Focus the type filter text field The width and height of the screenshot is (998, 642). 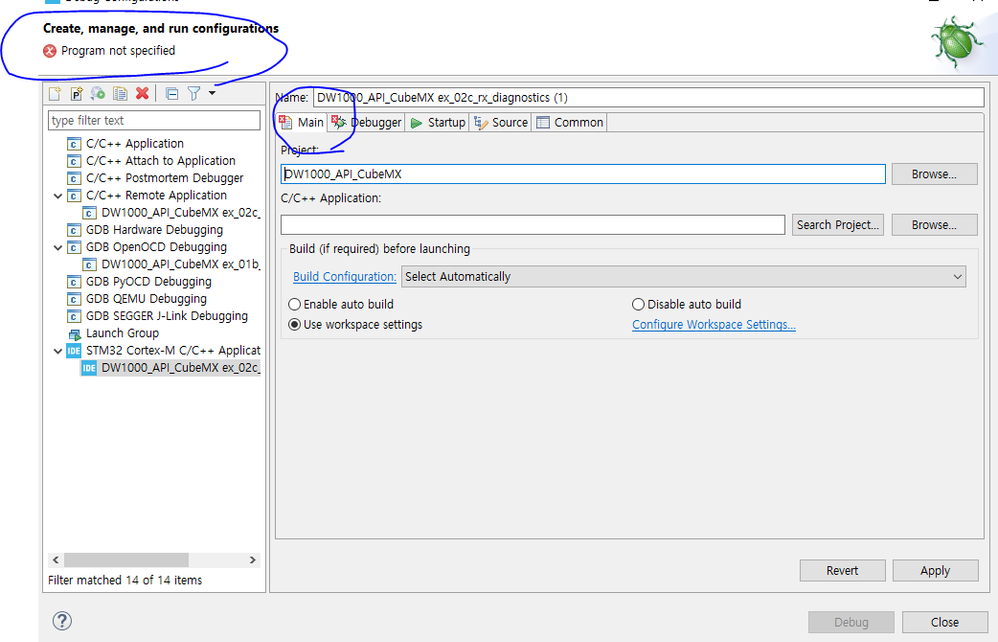154,120
